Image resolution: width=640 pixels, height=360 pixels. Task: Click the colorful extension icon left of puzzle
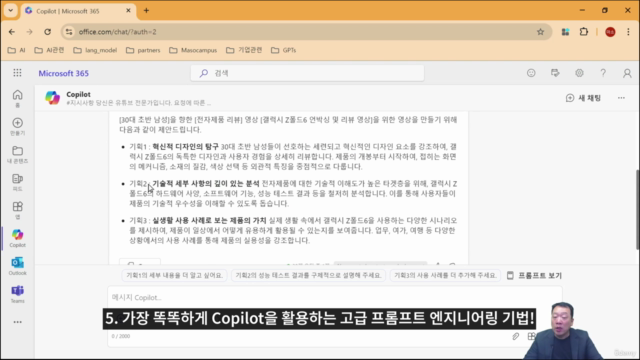(x=565, y=32)
